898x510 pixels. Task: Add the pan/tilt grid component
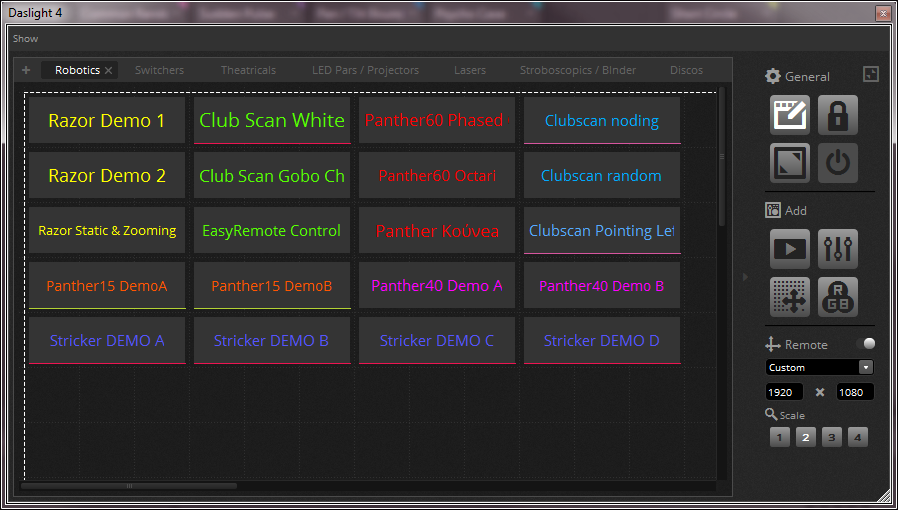pos(790,297)
